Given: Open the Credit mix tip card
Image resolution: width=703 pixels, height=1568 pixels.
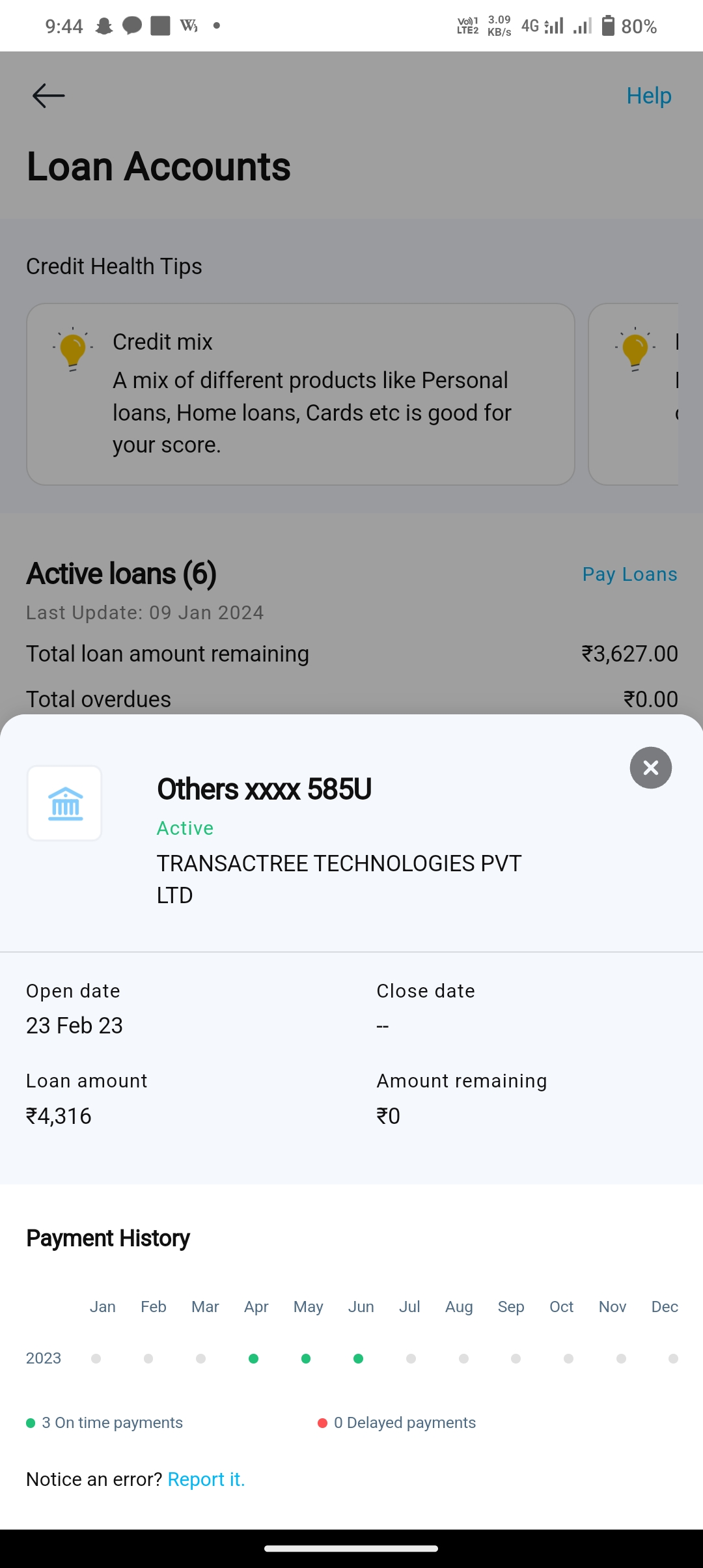Looking at the screenshot, I should 301,394.
